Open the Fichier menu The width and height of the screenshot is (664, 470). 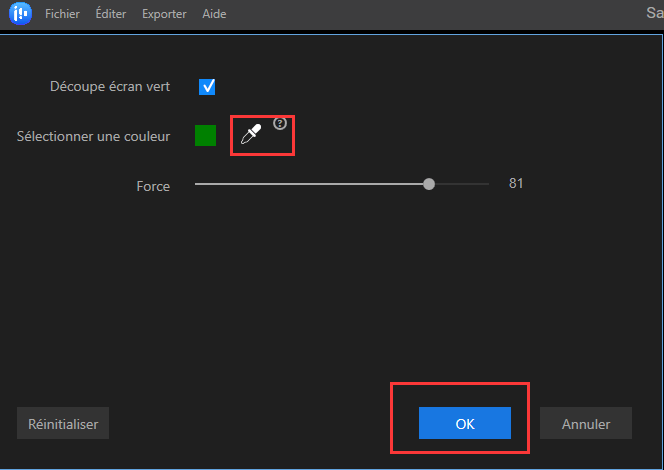(62, 15)
